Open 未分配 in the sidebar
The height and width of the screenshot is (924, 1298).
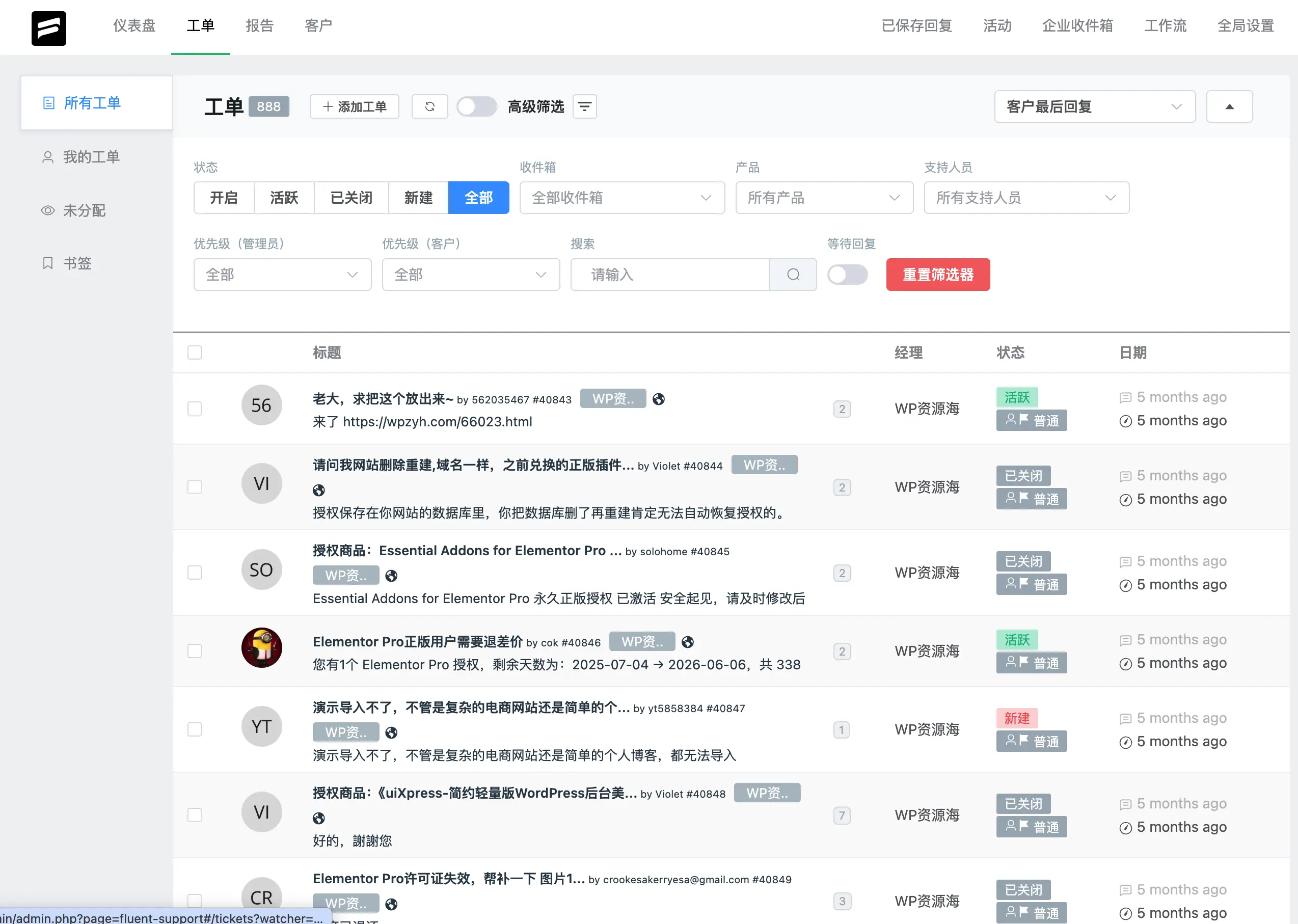click(x=84, y=210)
